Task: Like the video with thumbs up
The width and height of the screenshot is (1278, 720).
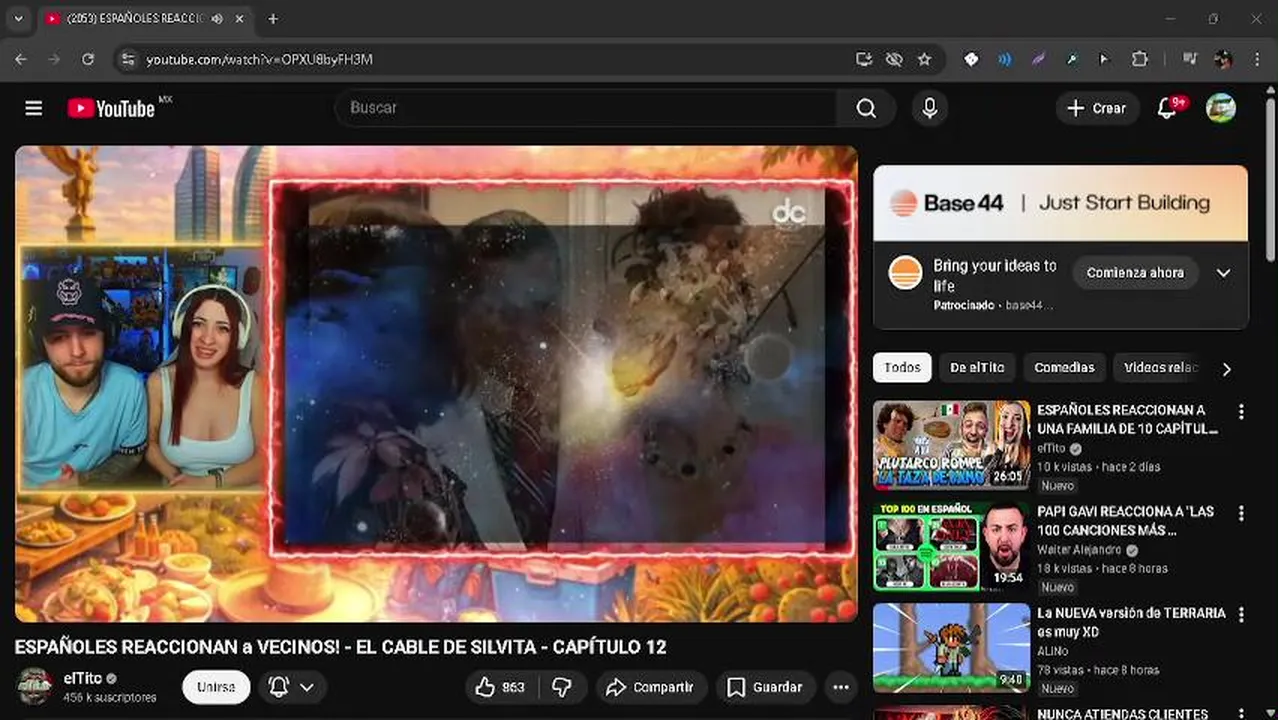Action: coord(499,687)
